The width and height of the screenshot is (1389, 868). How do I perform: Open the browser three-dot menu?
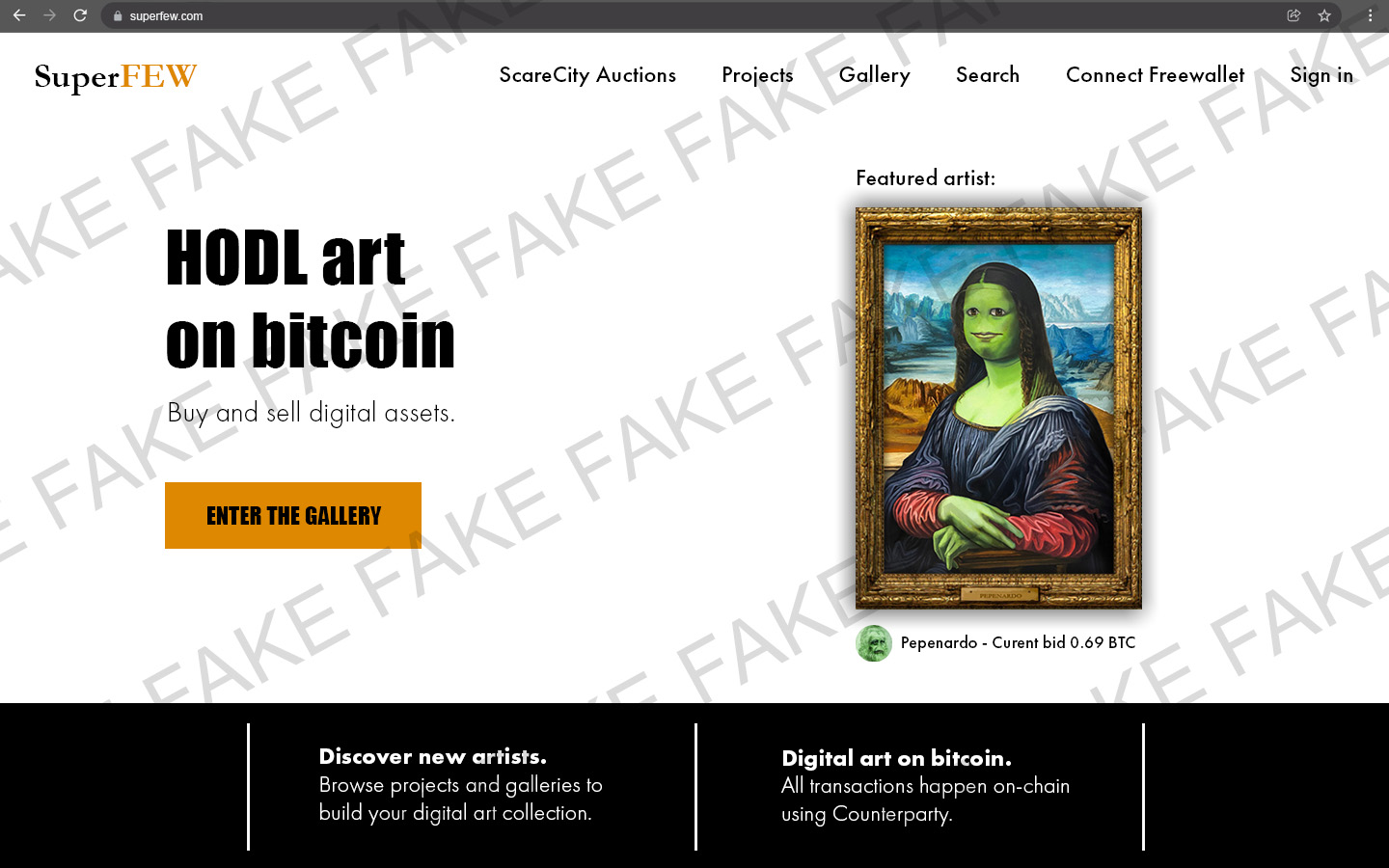point(1370,15)
